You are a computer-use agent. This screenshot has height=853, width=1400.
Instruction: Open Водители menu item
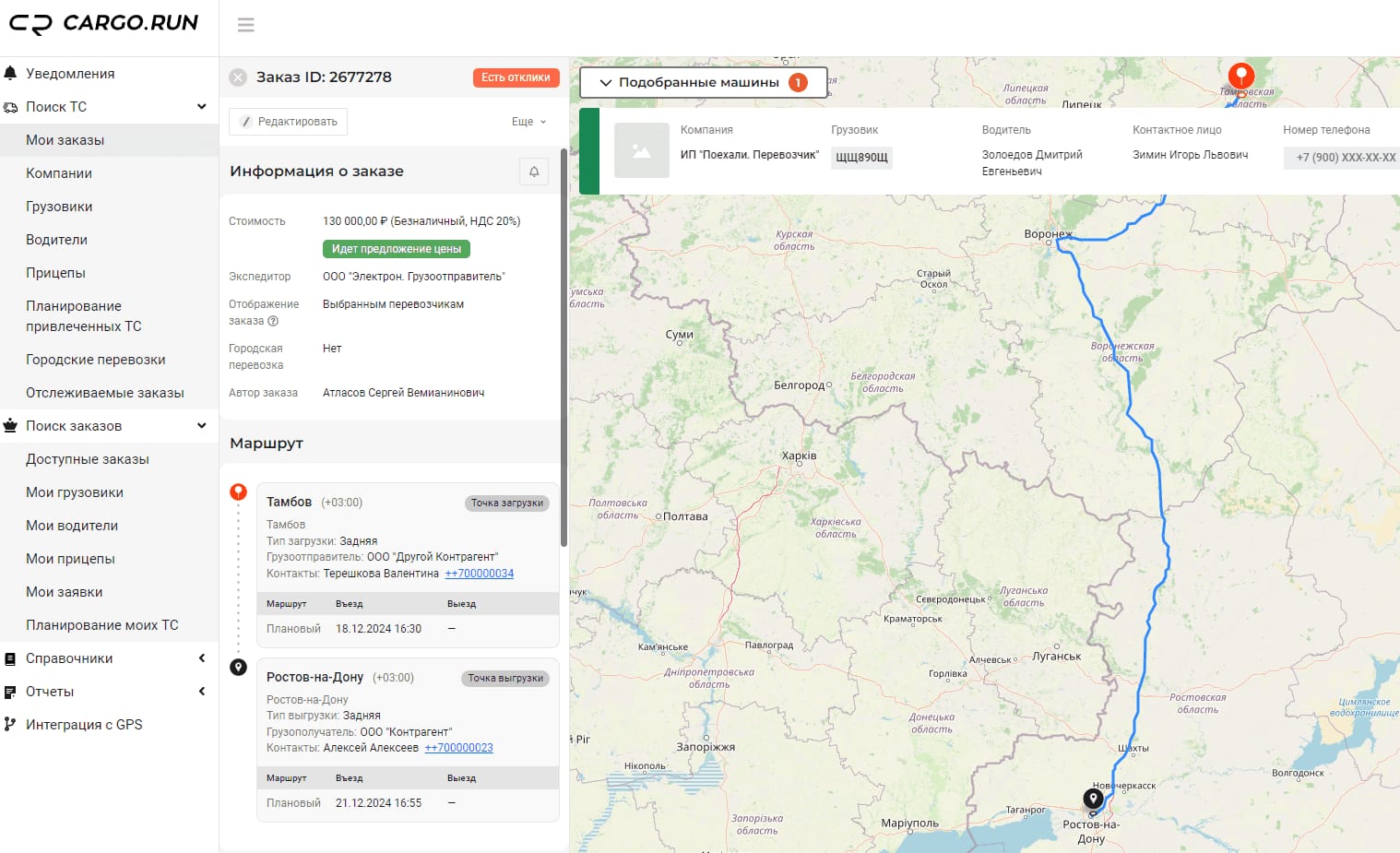point(109,240)
